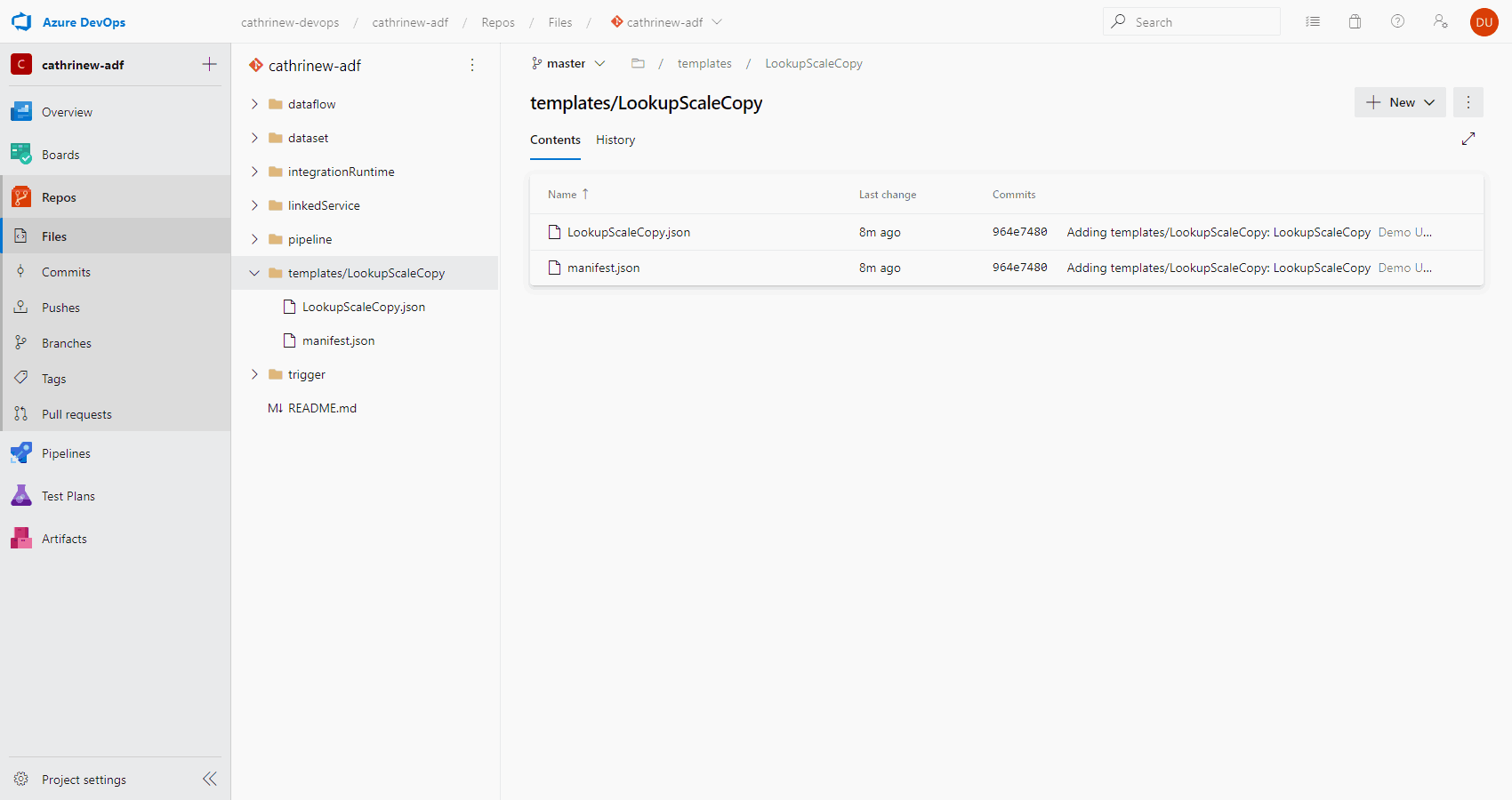Click the help question mark icon

pos(1397,22)
